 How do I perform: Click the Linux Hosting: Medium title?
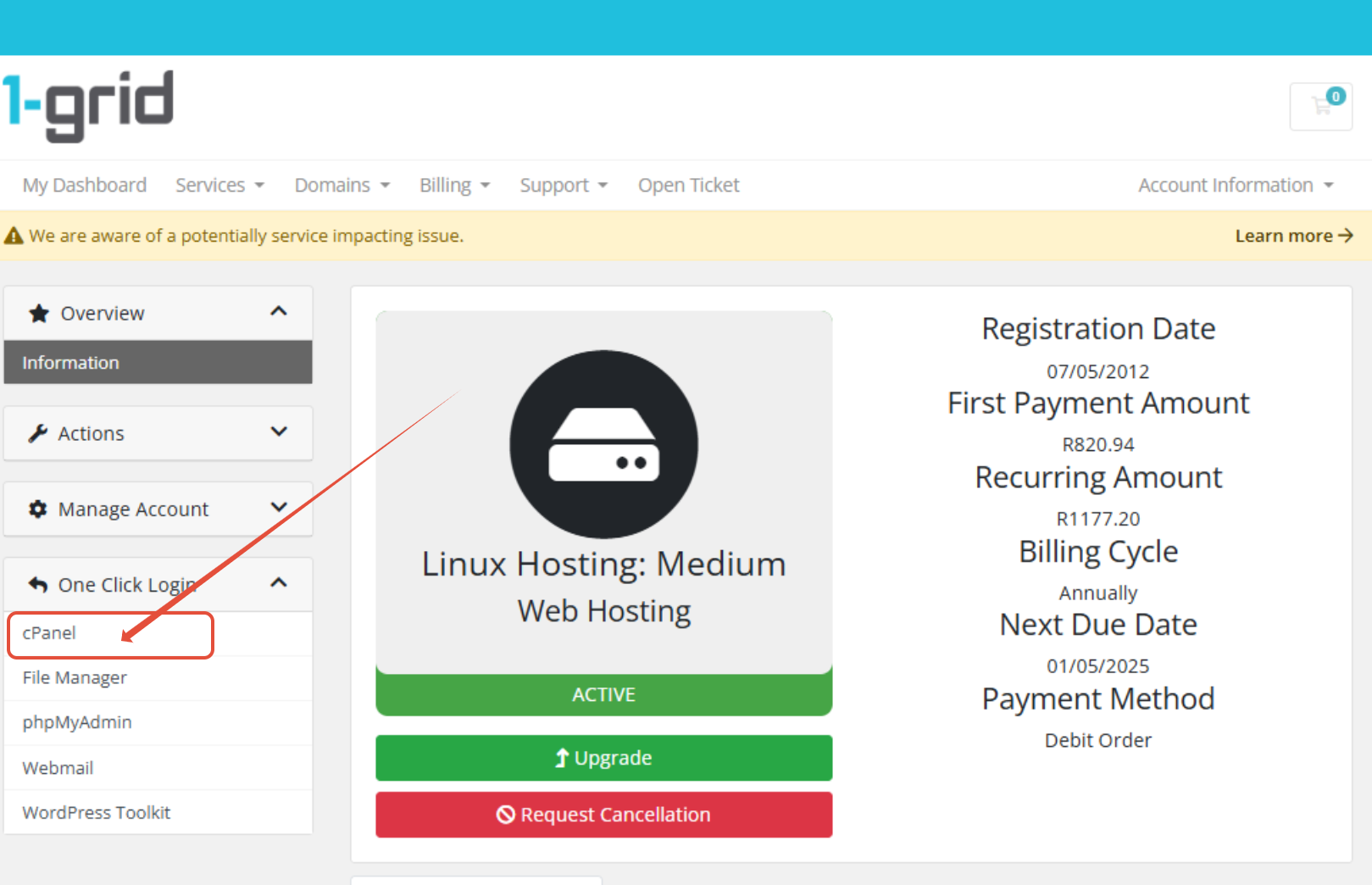[x=604, y=564]
